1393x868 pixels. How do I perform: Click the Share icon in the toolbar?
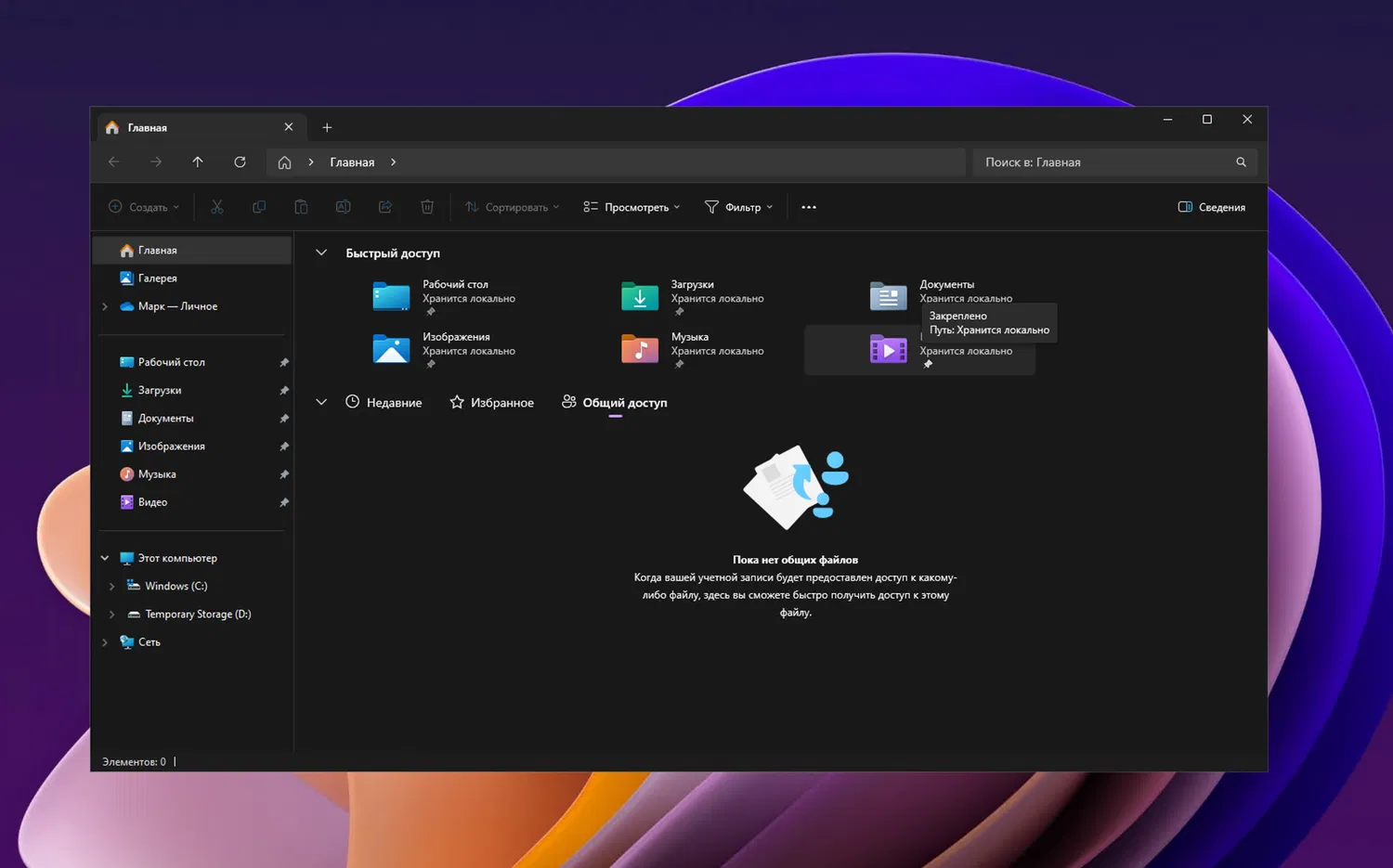(x=385, y=207)
